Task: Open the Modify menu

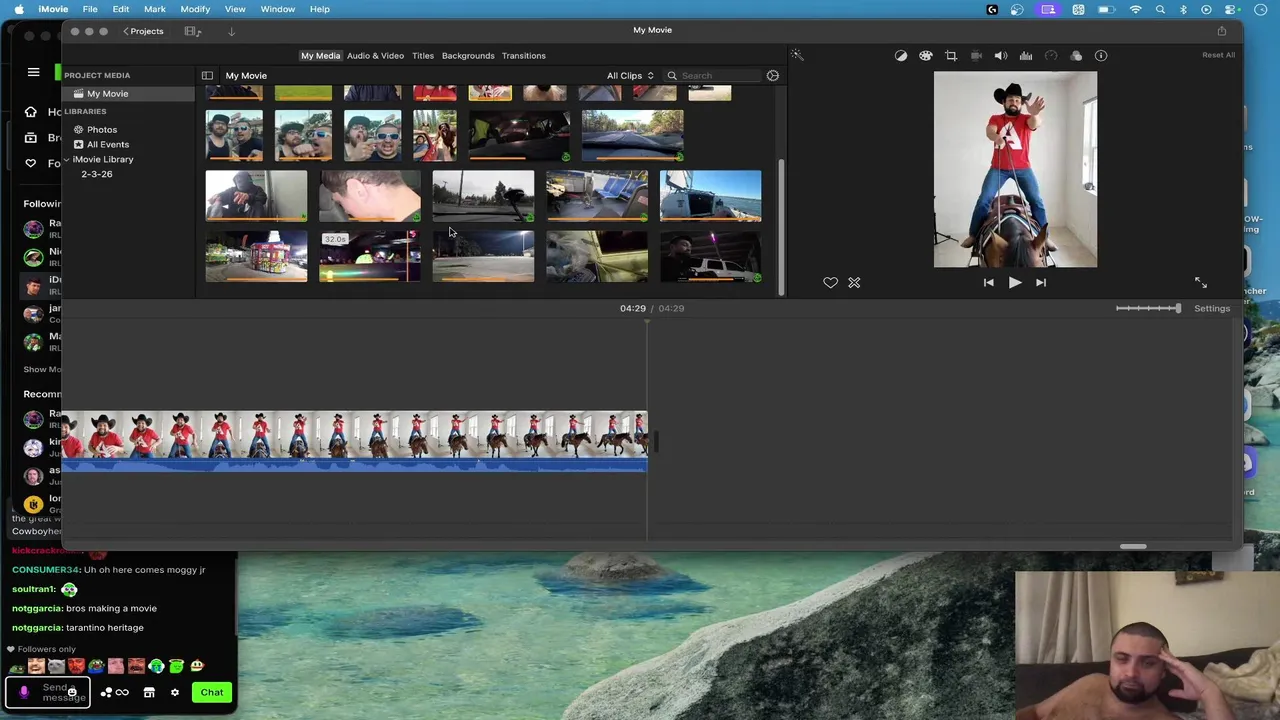Action: (195, 9)
